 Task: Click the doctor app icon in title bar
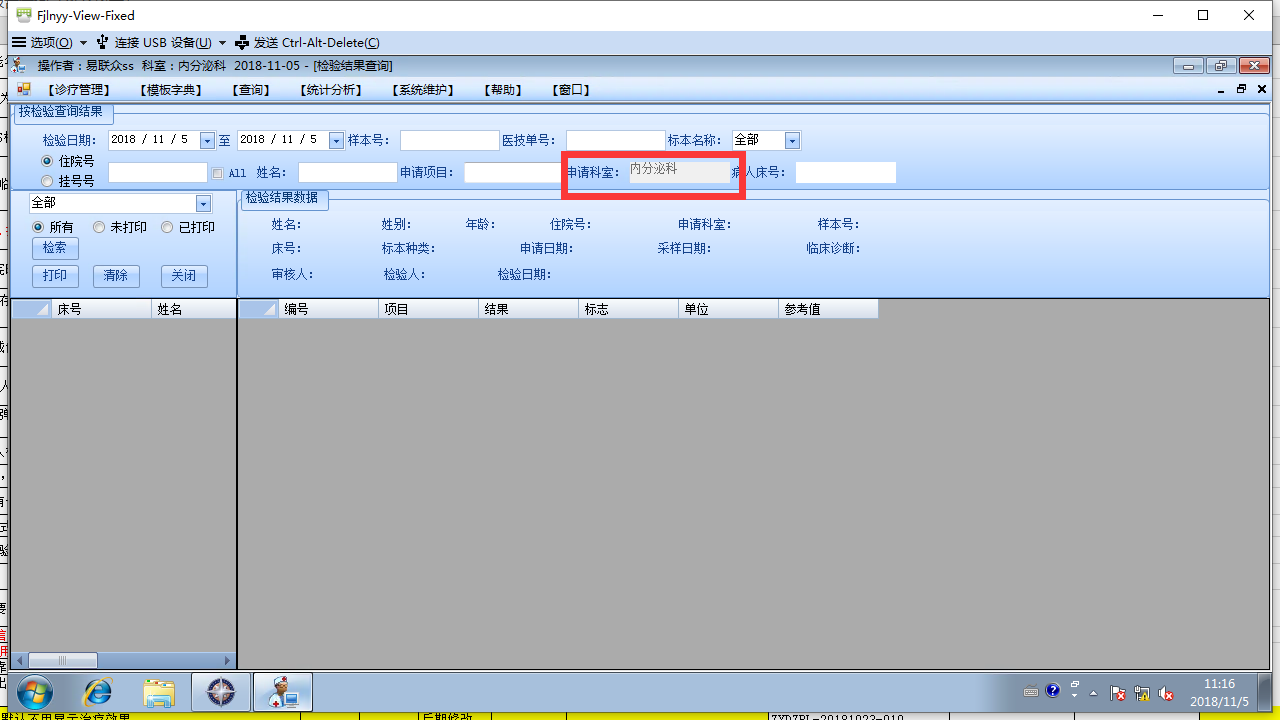[19, 65]
